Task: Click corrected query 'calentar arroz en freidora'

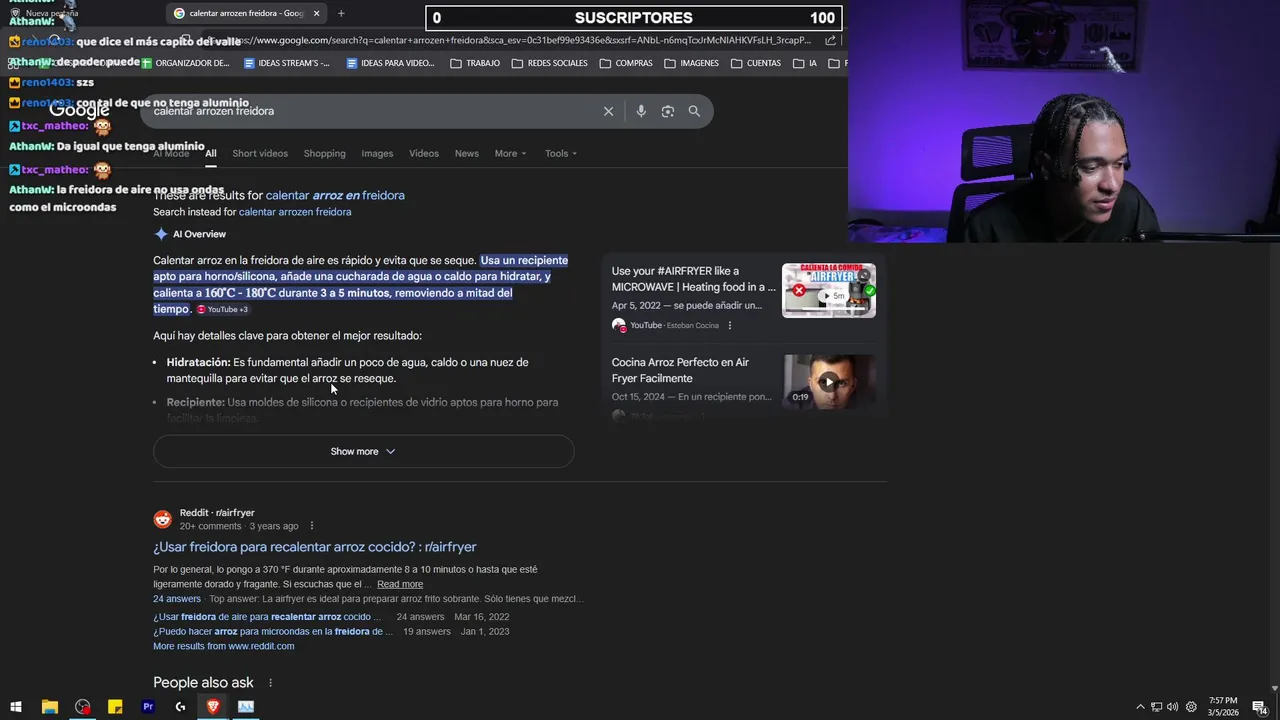Action: [335, 195]
